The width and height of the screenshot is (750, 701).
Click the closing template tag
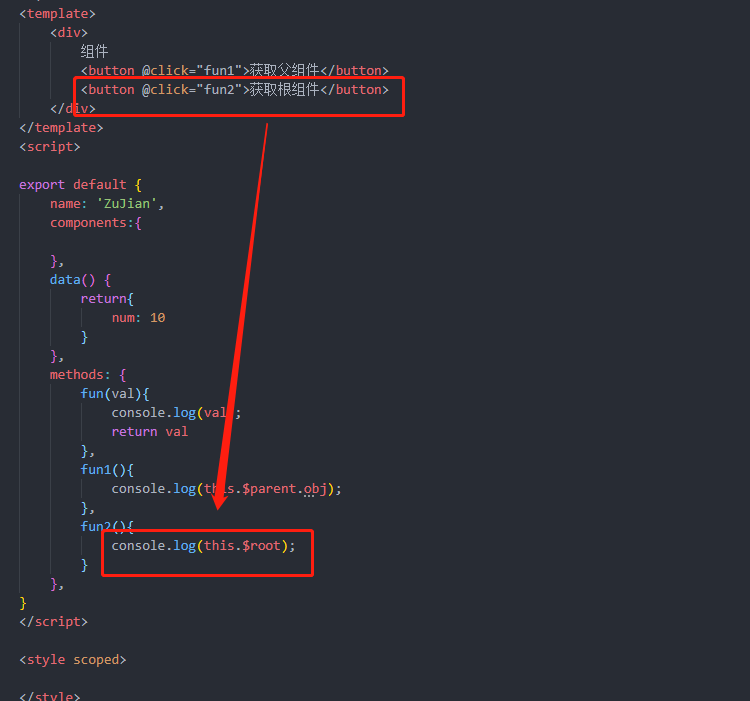(61, 128)
